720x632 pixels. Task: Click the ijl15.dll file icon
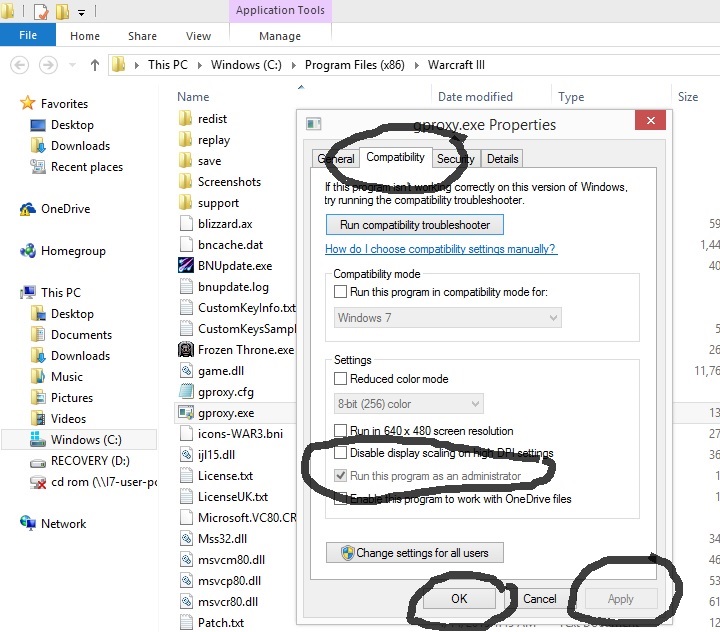click(186, 454)
